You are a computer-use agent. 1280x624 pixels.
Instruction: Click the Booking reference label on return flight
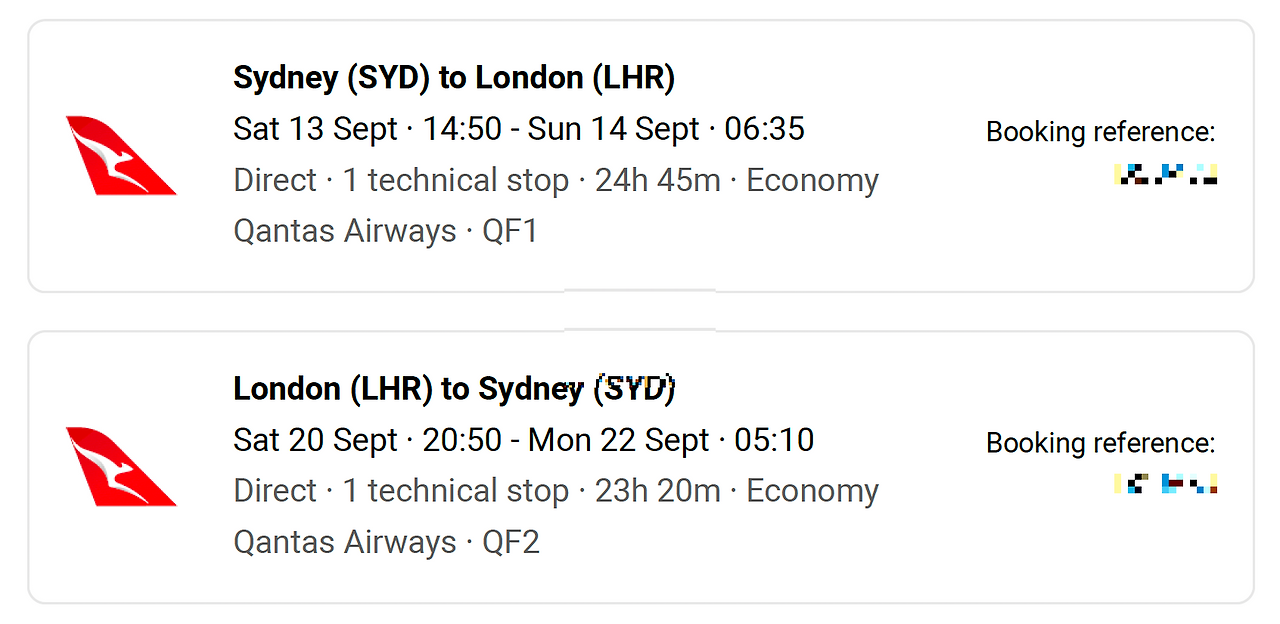1101,443
